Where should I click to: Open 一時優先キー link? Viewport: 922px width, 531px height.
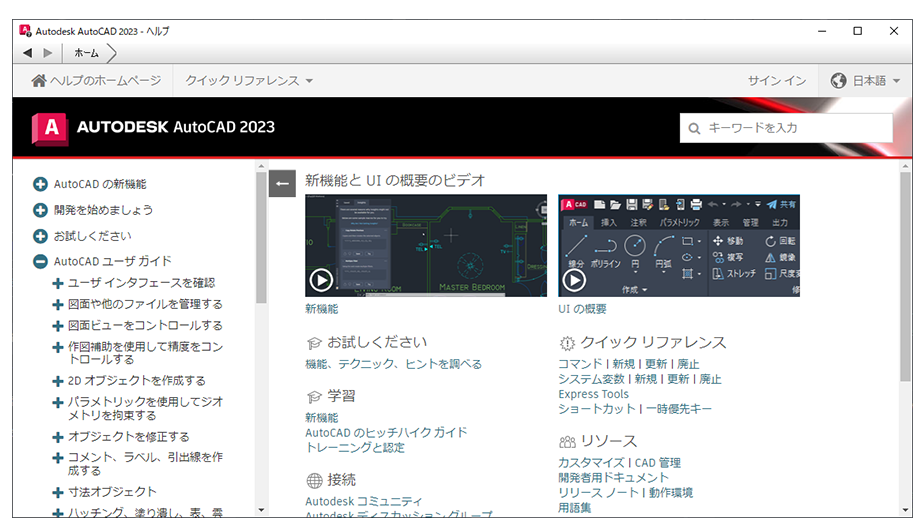point(679,409)
